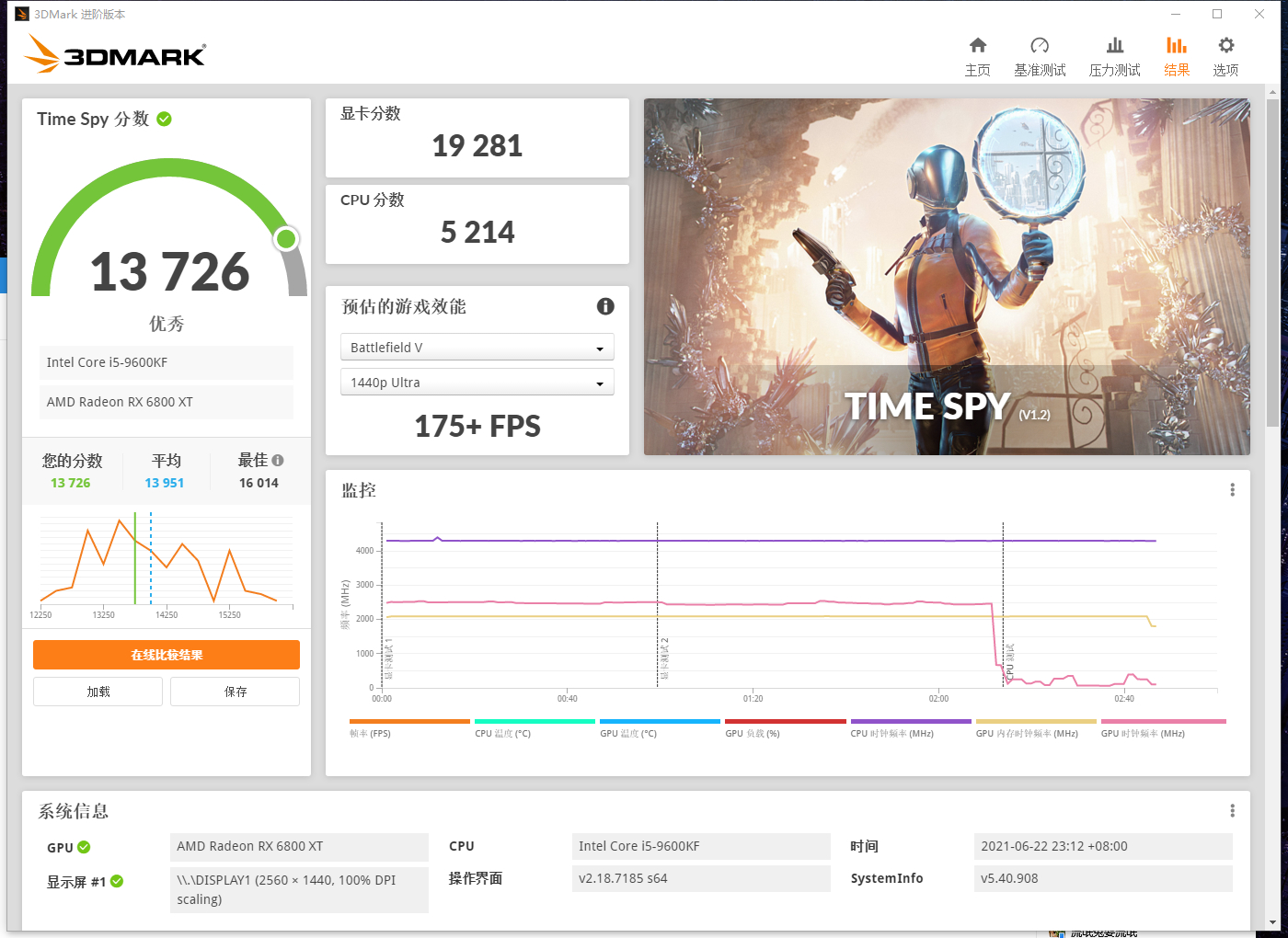The image size is (1288, 938).
Task: Click the Intel Core i5-9600KF row under score
Action: click(166, 362)
